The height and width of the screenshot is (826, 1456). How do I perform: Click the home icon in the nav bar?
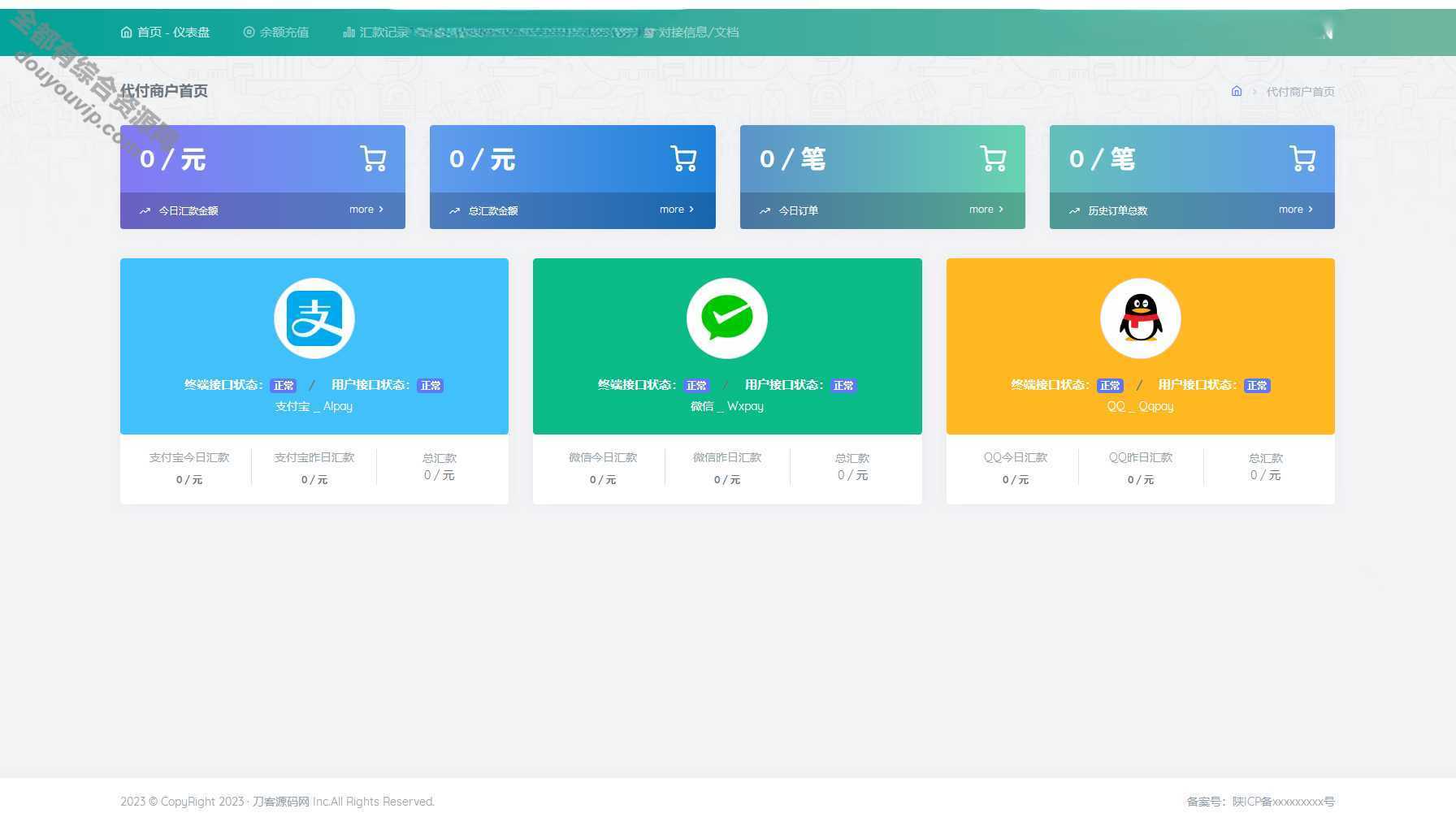coord(126,32)
